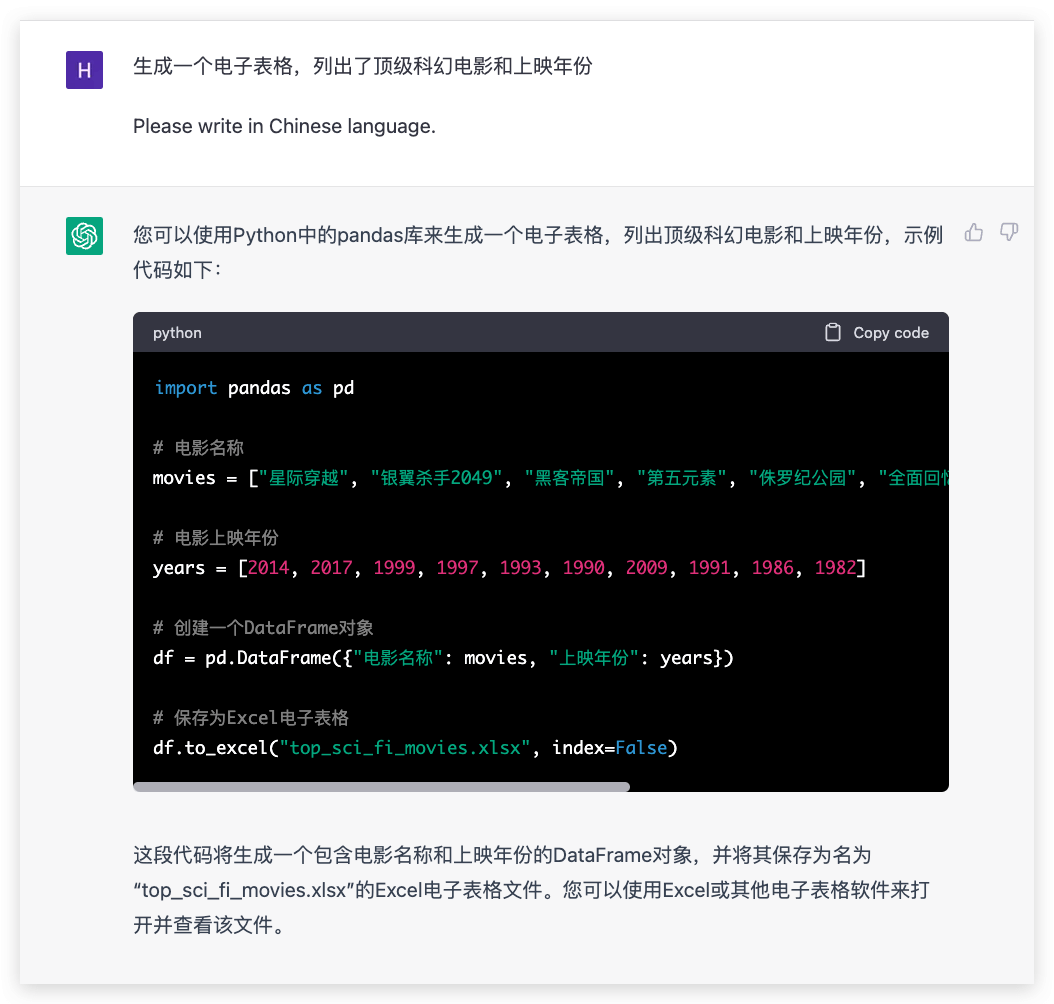This screenshot has width=1054, height=1004.
Task: Click the 'Please write in Chinese language.' line
Action: click(284, 126)
